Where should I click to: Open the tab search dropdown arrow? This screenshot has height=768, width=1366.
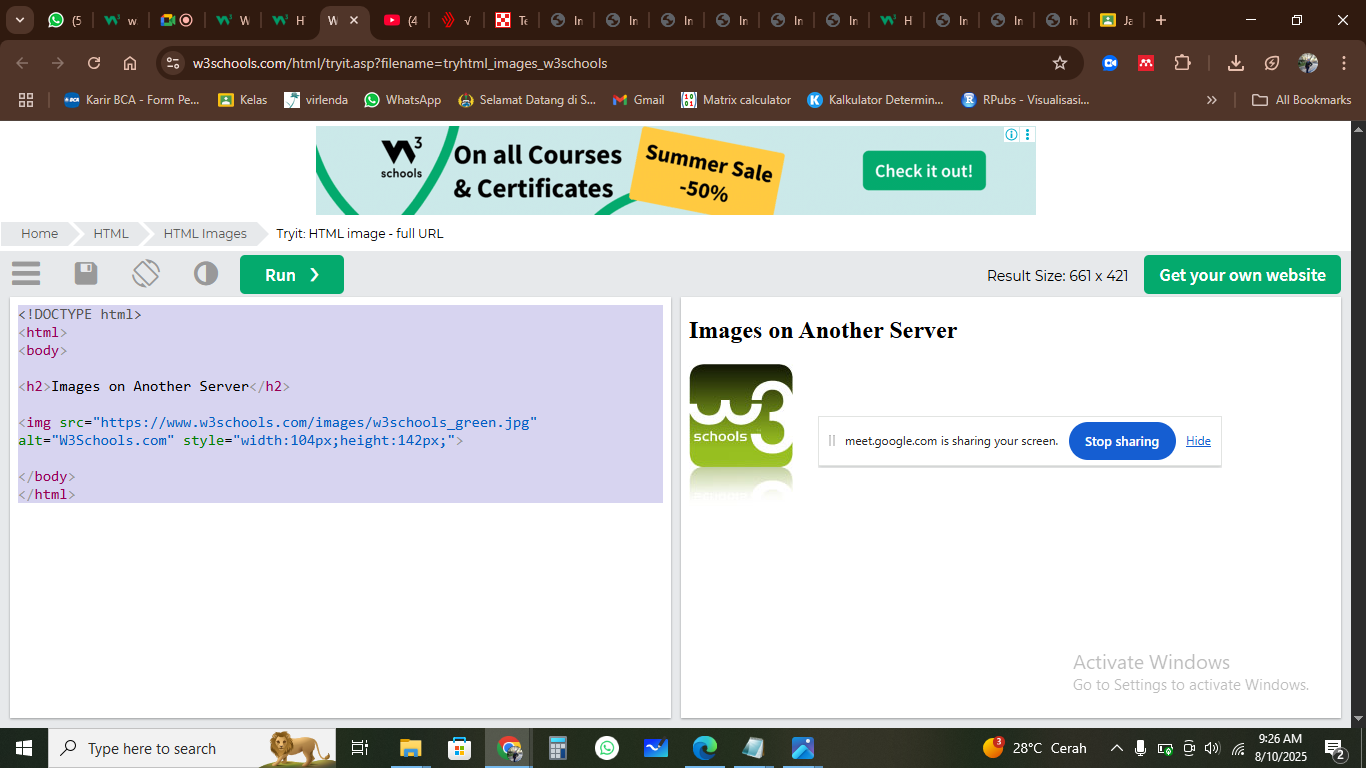(19, 20)
